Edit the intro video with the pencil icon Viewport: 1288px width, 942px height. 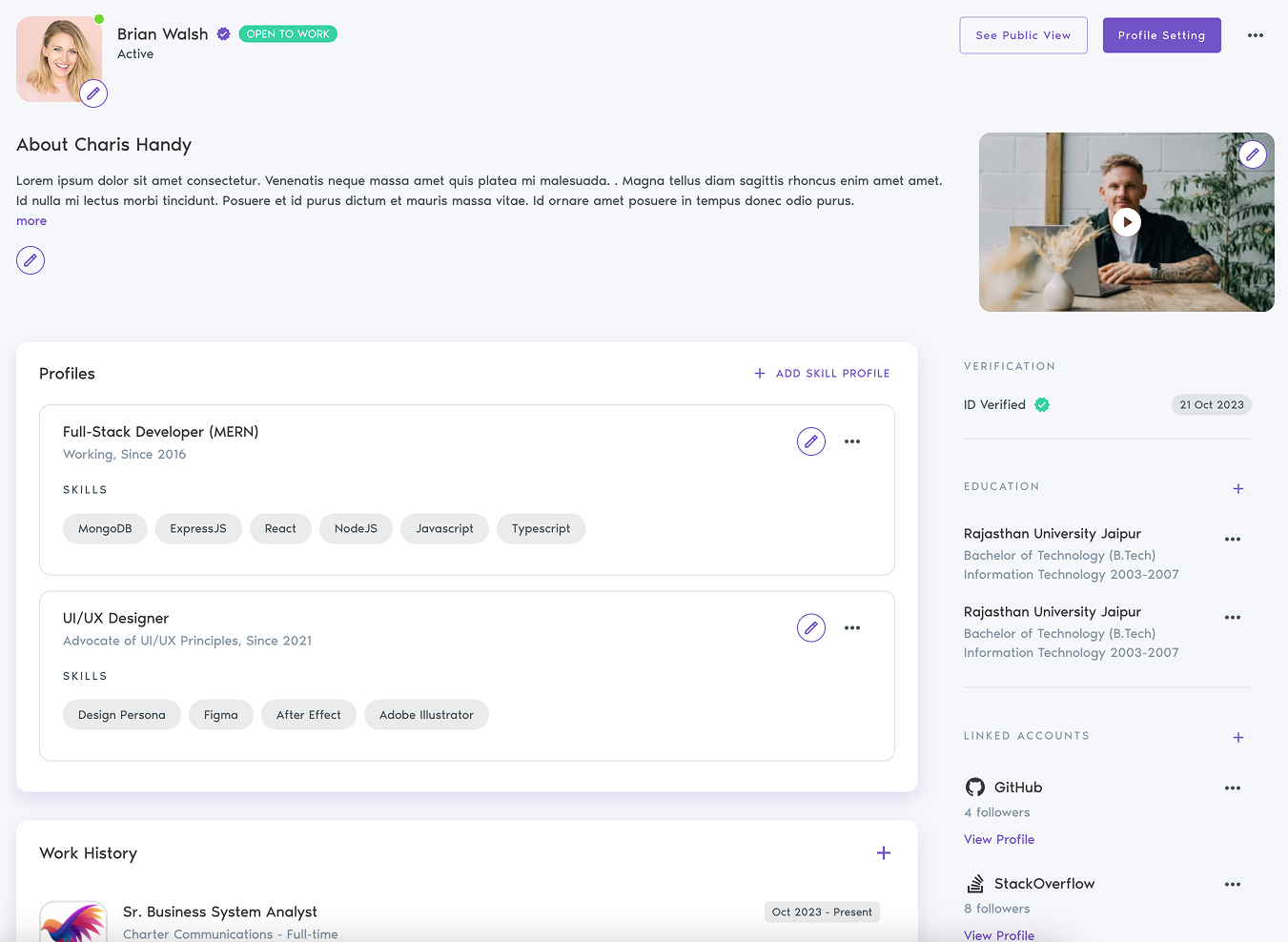pos(1253,154)
